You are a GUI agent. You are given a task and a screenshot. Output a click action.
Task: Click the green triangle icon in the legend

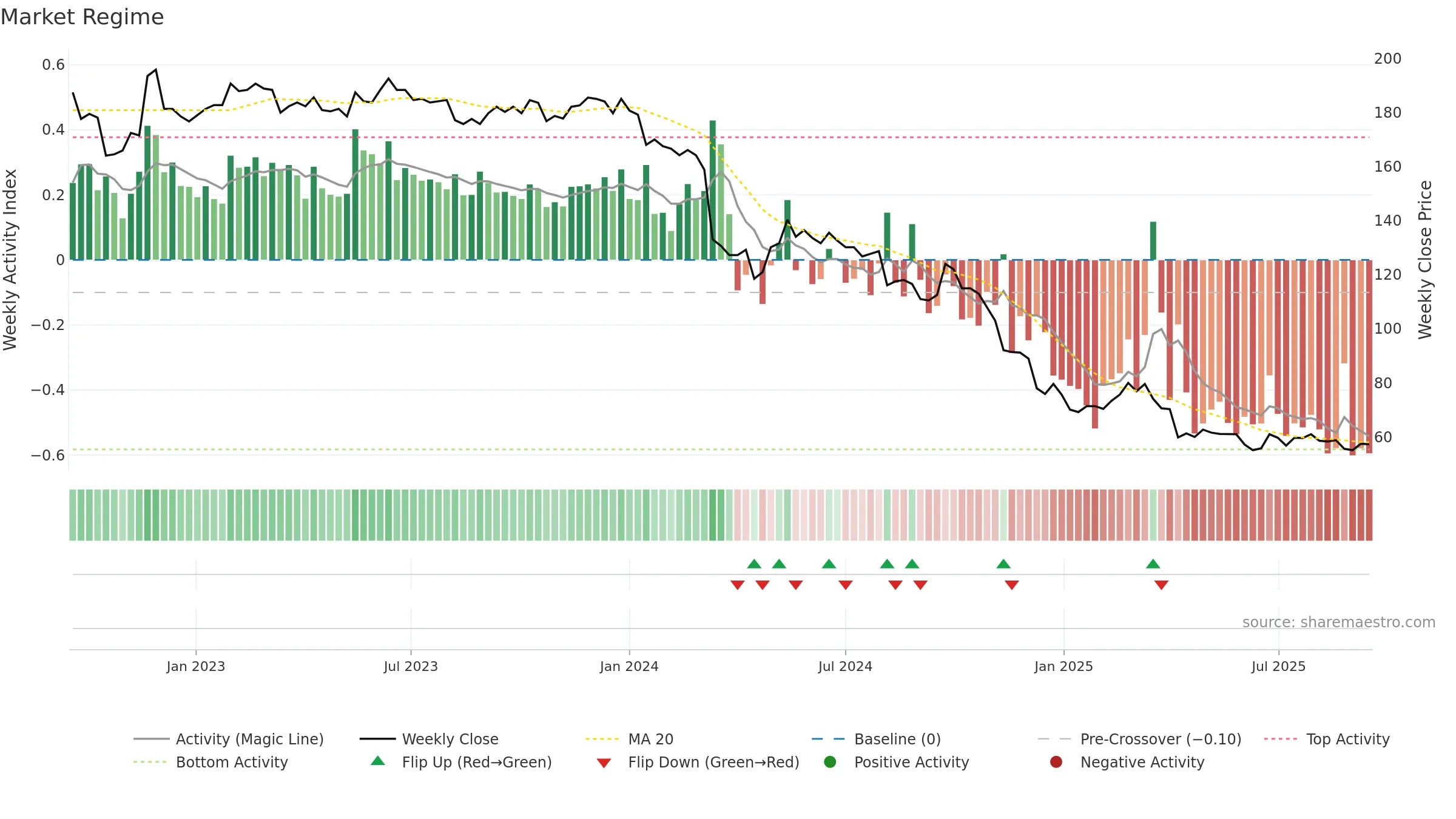(x=378, y=761)
